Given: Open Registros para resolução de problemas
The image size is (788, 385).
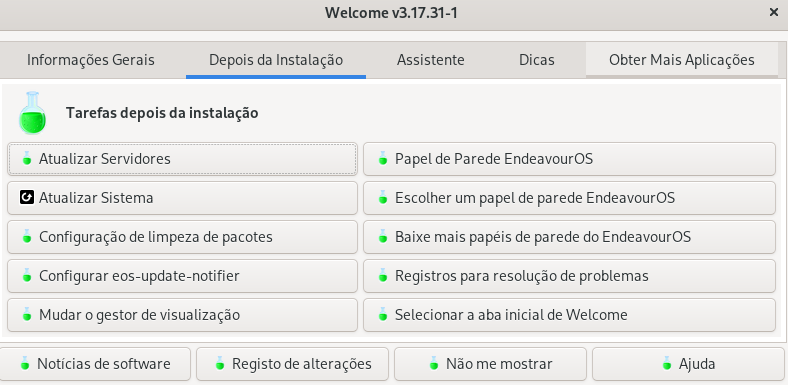Looking at the screenshot, I should pyautogui.click(x=569, y=276).
